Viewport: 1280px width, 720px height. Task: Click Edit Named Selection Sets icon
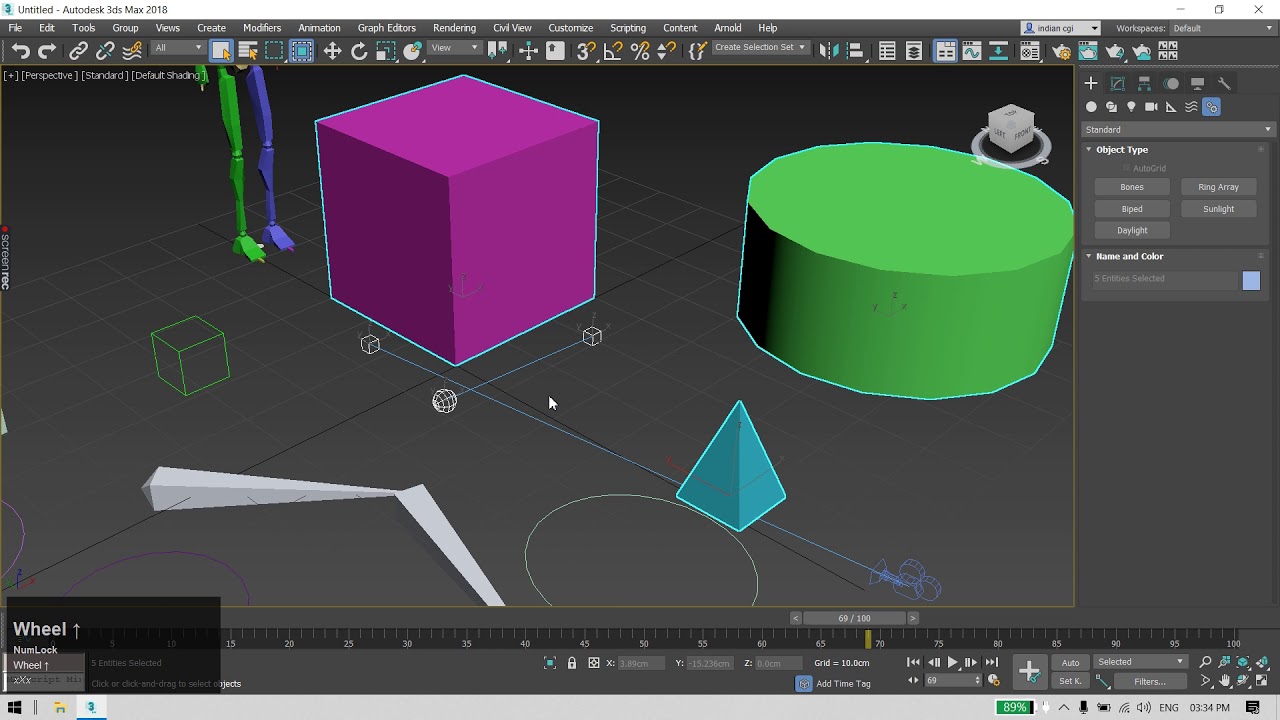tap(697, 51)
